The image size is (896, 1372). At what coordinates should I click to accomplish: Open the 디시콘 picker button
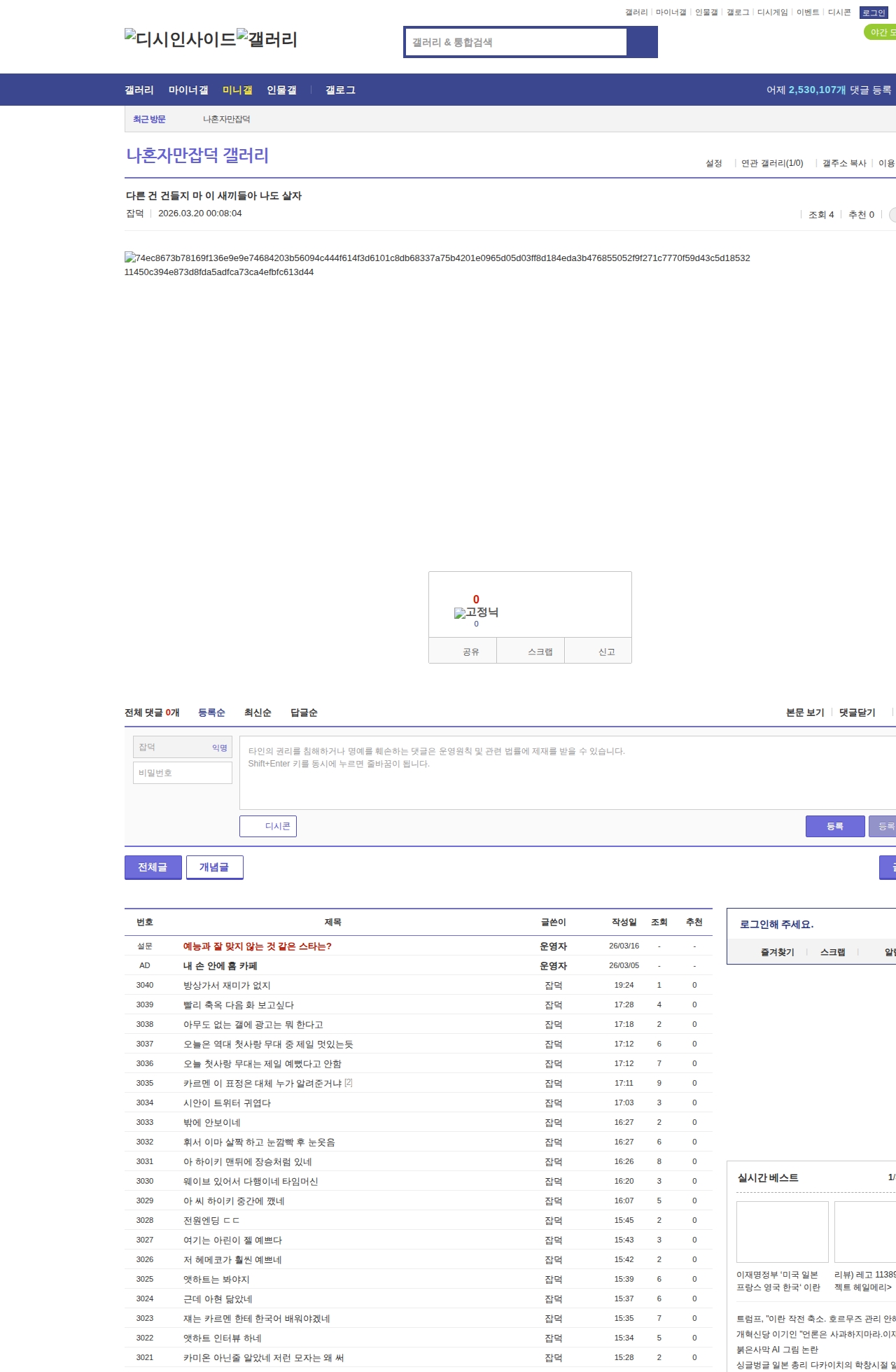click(x=268, y=826)
